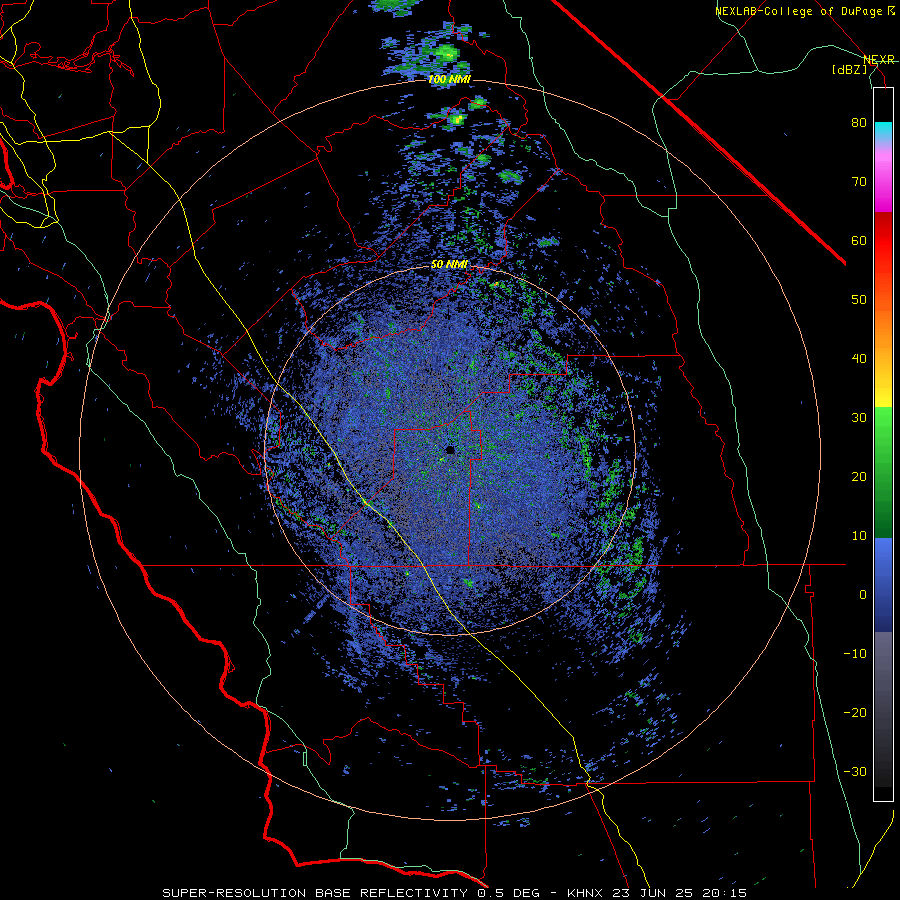900x900 pixels.
Task: Click the -10 value on the dBZ scale
Action: (x=855, y=654)
